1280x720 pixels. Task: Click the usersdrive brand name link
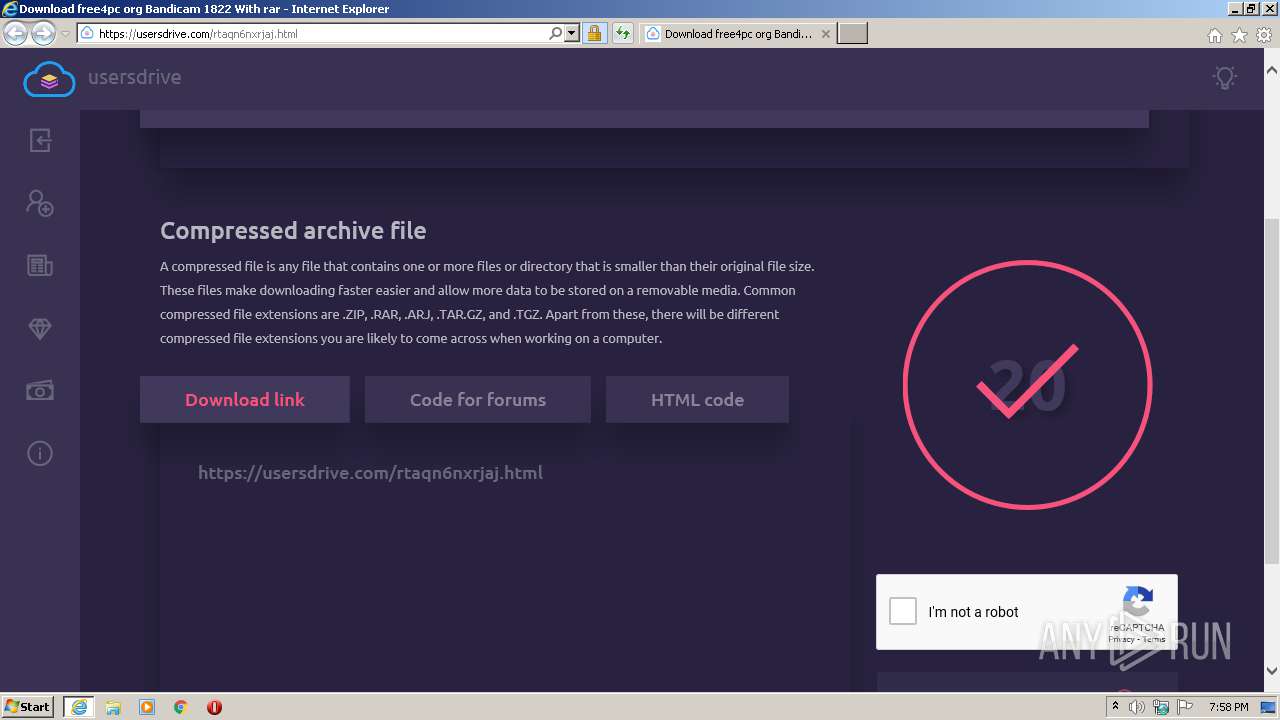click(x=134, y=77)
